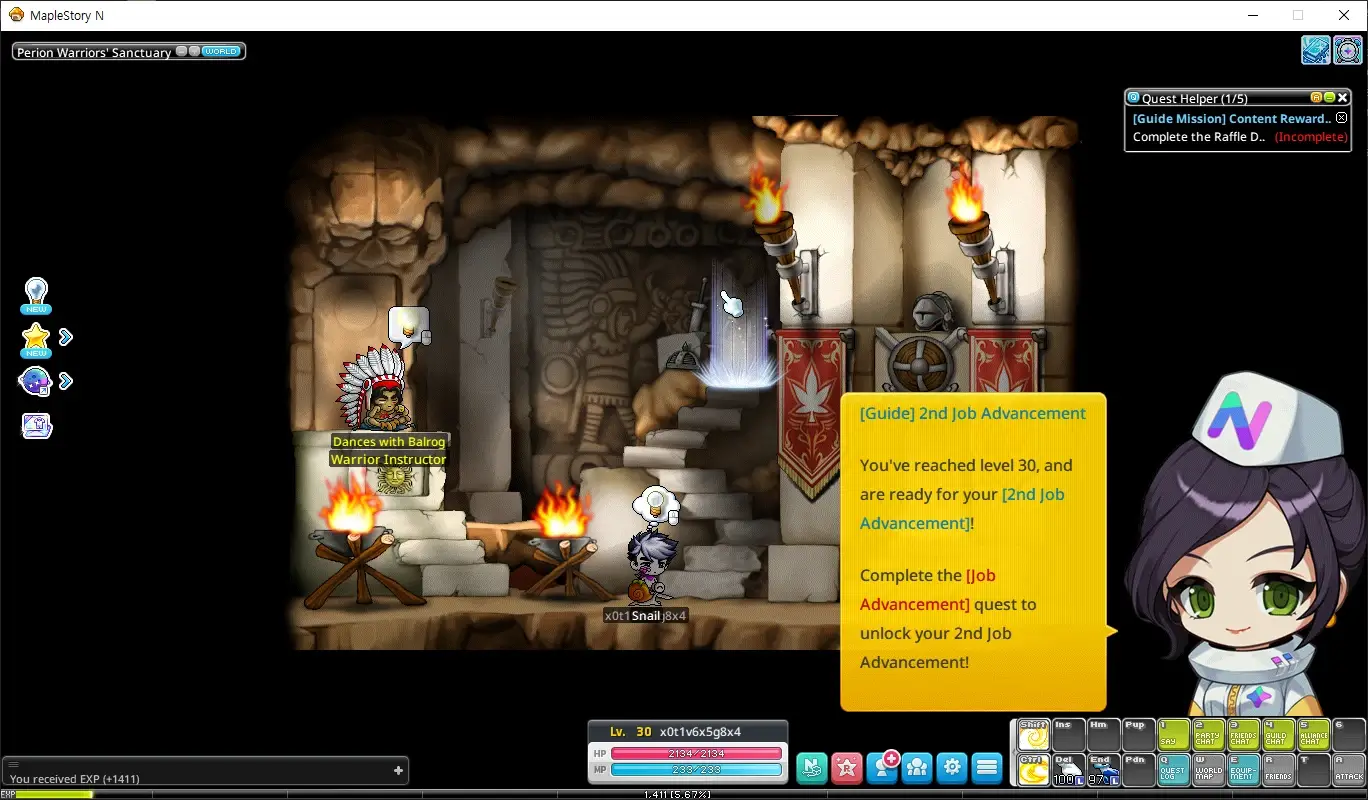The height and width of the screenshot is (800, 1368).
Task: Click the MapleStory N title bar icon
Action: (x=16, y=15)
